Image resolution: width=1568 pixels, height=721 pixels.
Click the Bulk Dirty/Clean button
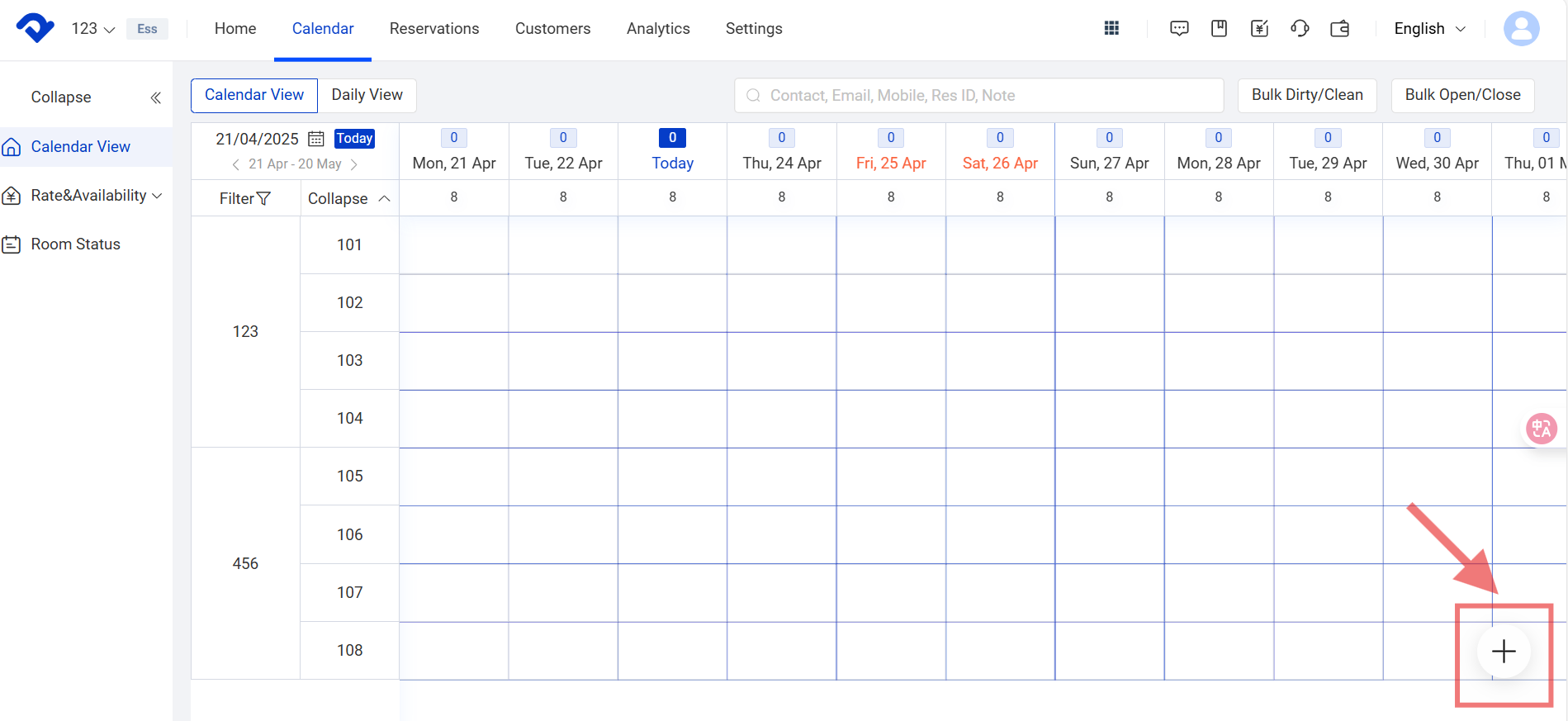pos(1307,95)
